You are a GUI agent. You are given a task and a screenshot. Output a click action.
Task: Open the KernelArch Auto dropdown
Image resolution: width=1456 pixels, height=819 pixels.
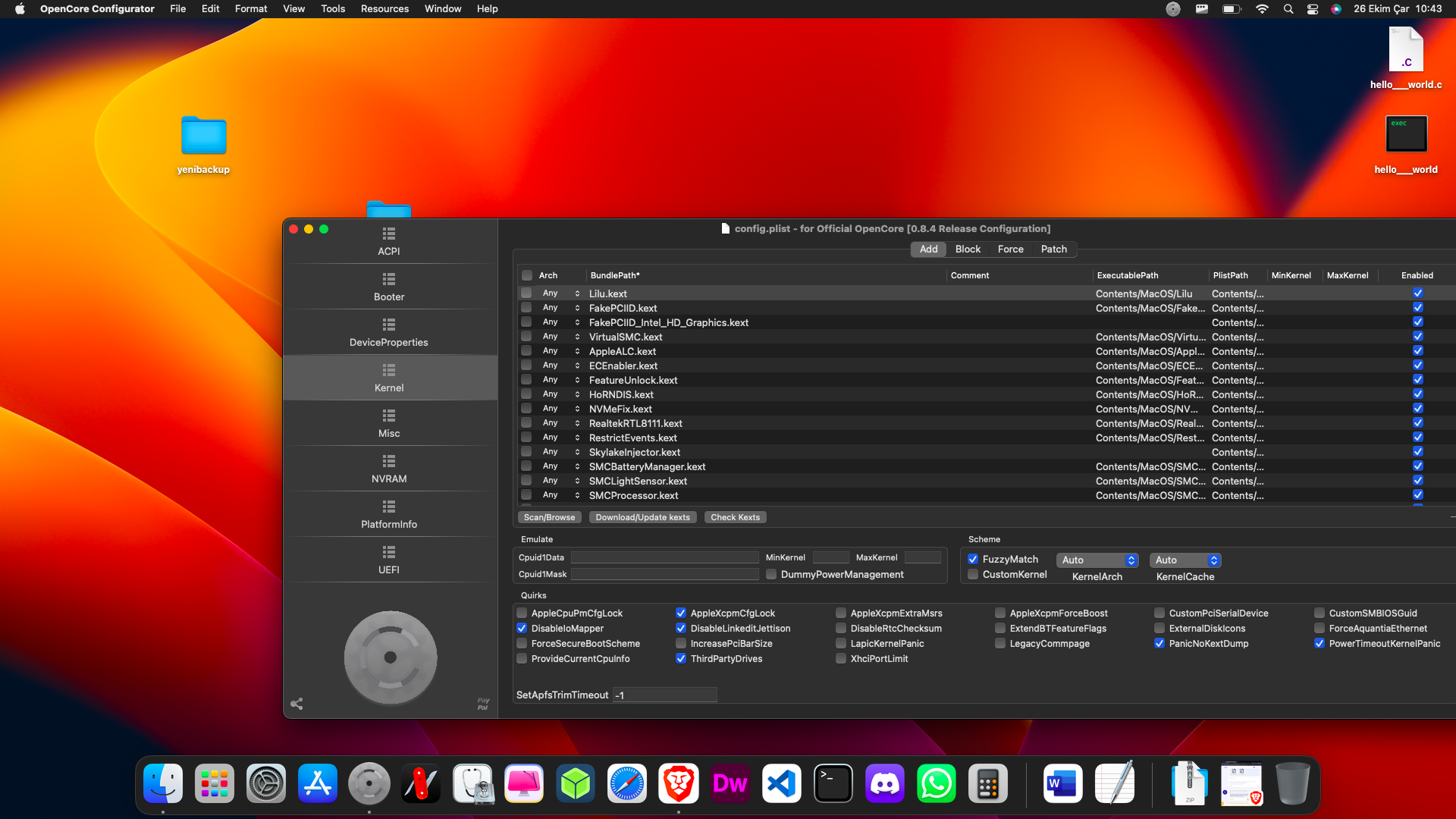pyautogui.click(x=1097, y=560)
